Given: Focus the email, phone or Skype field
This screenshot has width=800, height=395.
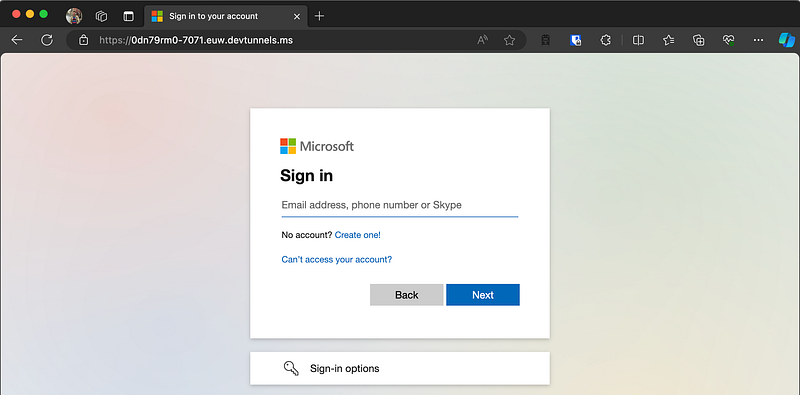Looking at the screenshot, I should click(399, 205).
